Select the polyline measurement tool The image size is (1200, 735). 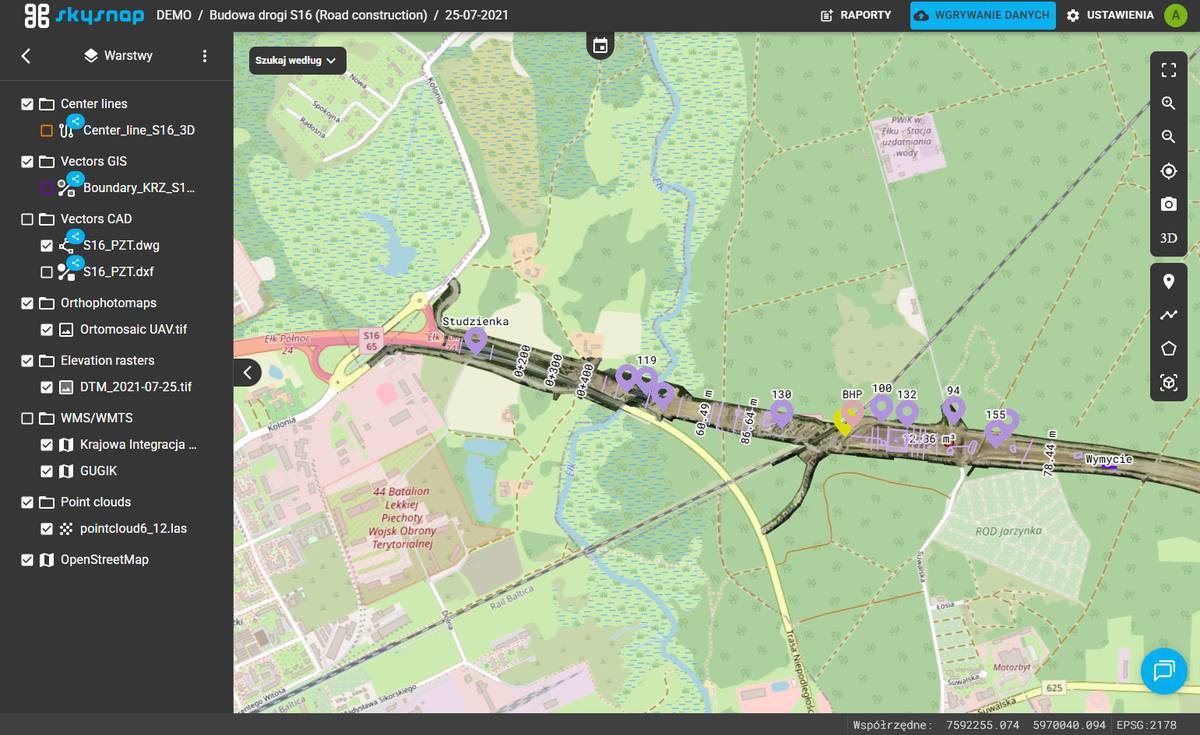(x=1168, y=315)
